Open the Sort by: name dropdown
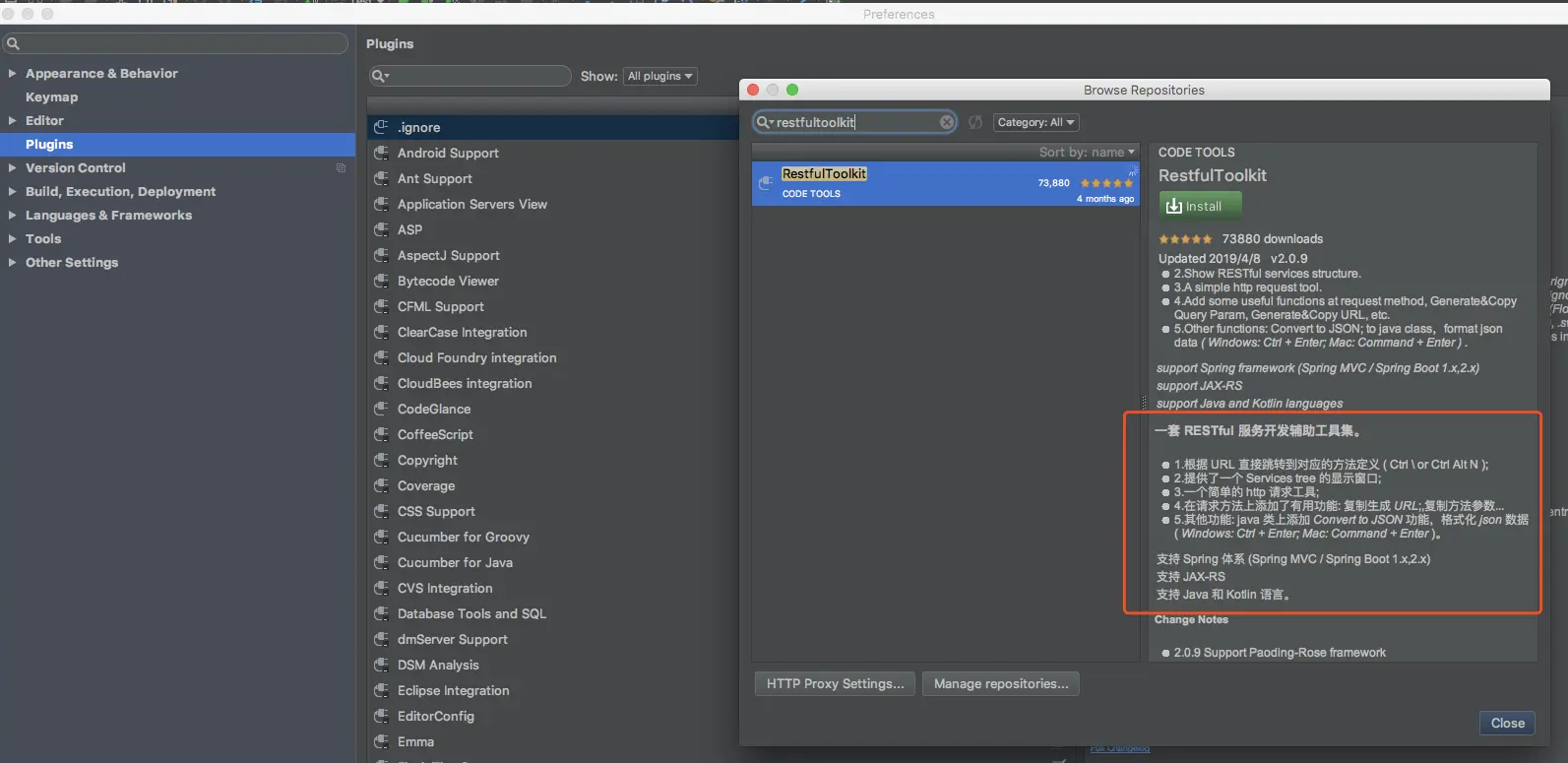 click(x=1087, y=152)
